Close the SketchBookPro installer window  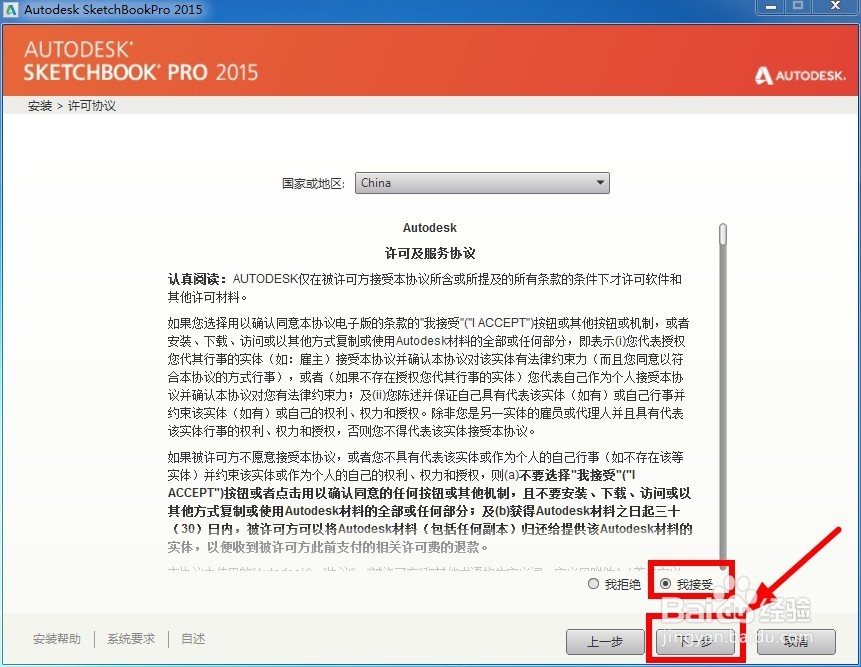[x=835, y=7]
